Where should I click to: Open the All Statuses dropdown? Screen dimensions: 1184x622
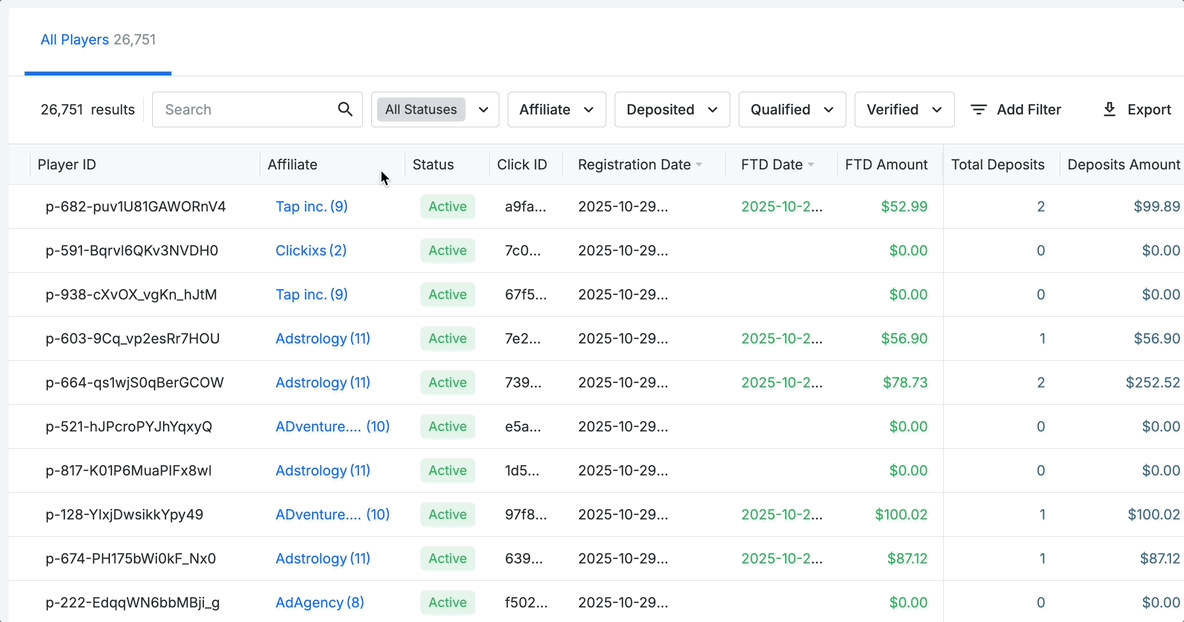(x=435, y=109)
